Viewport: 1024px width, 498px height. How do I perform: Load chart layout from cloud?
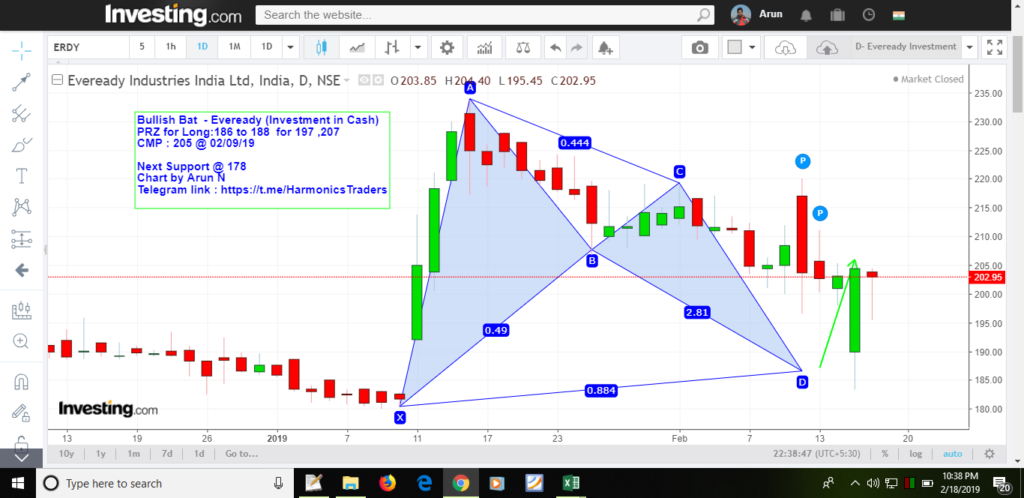786,47
